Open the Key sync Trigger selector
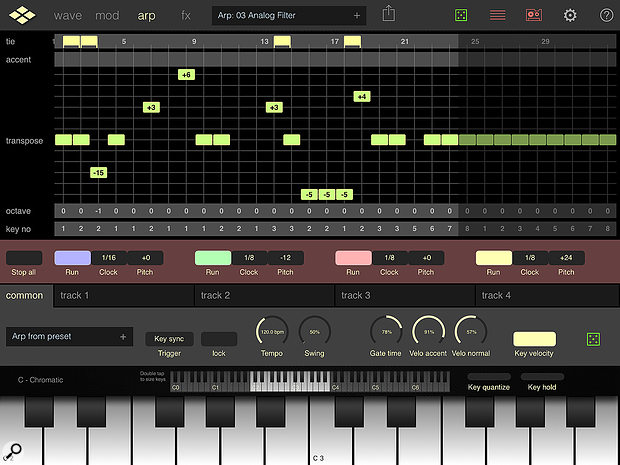This screenshot has height=465, width=620. click(169, 339)
